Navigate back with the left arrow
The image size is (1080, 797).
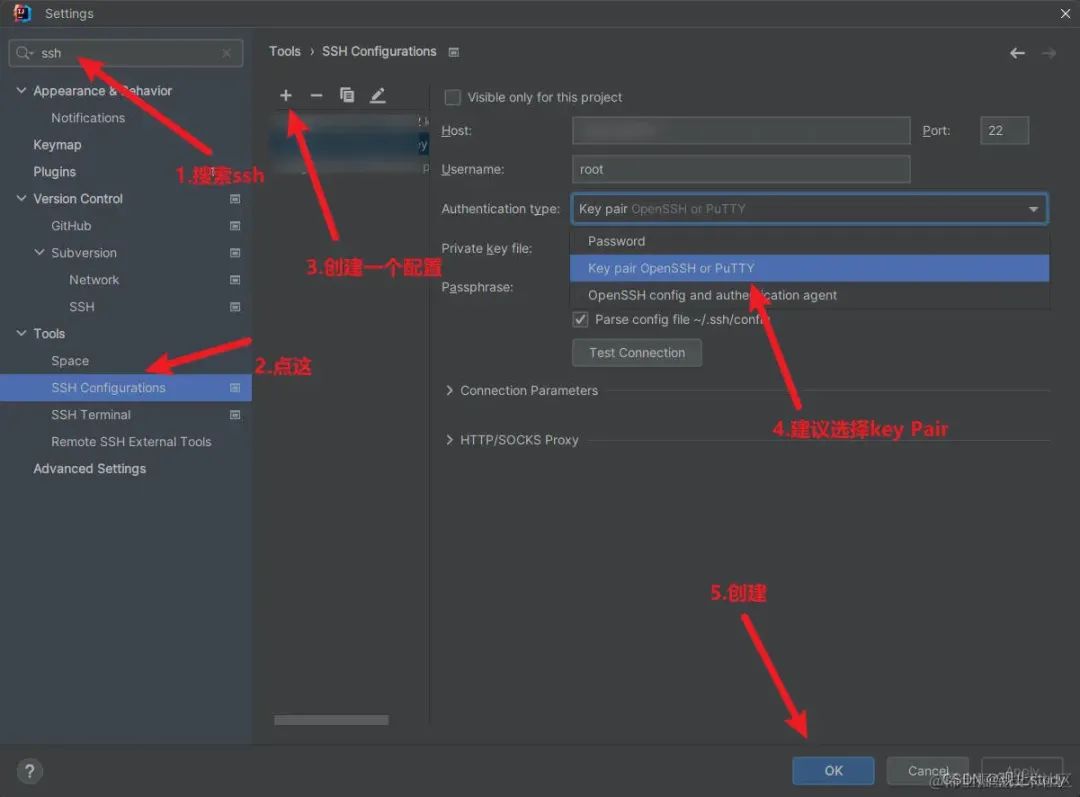coord(1017,53)
